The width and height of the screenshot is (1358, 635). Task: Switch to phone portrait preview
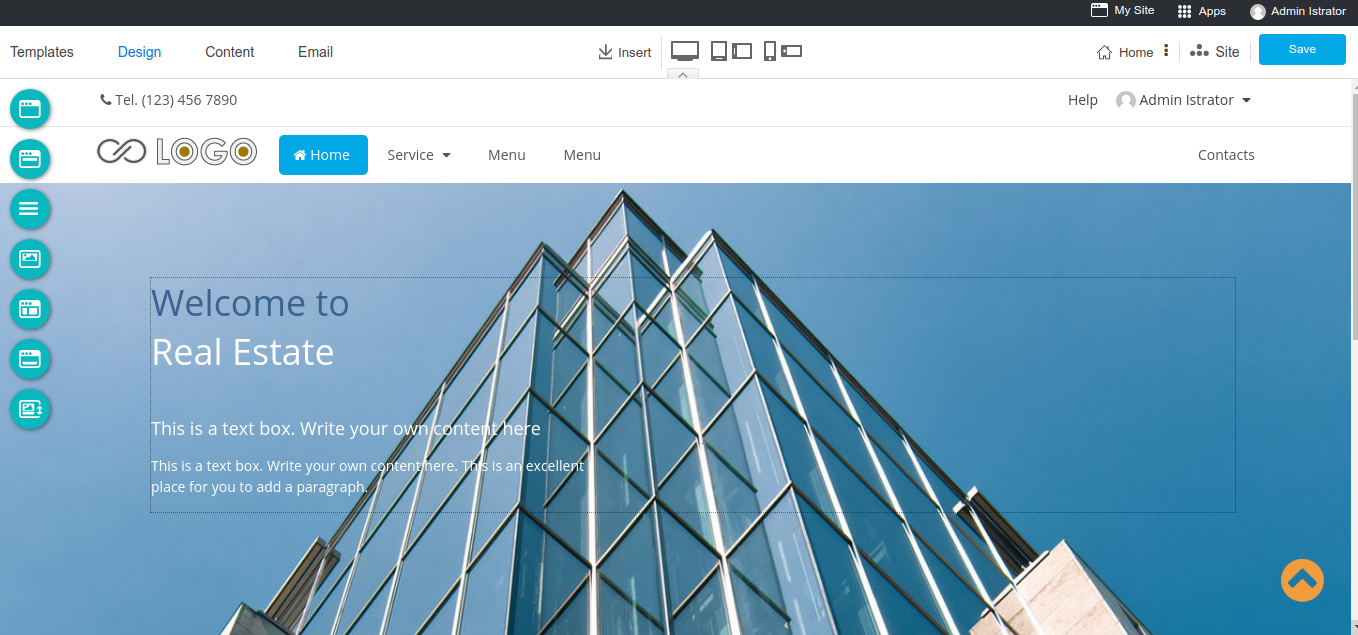click(x=769, y=51)
